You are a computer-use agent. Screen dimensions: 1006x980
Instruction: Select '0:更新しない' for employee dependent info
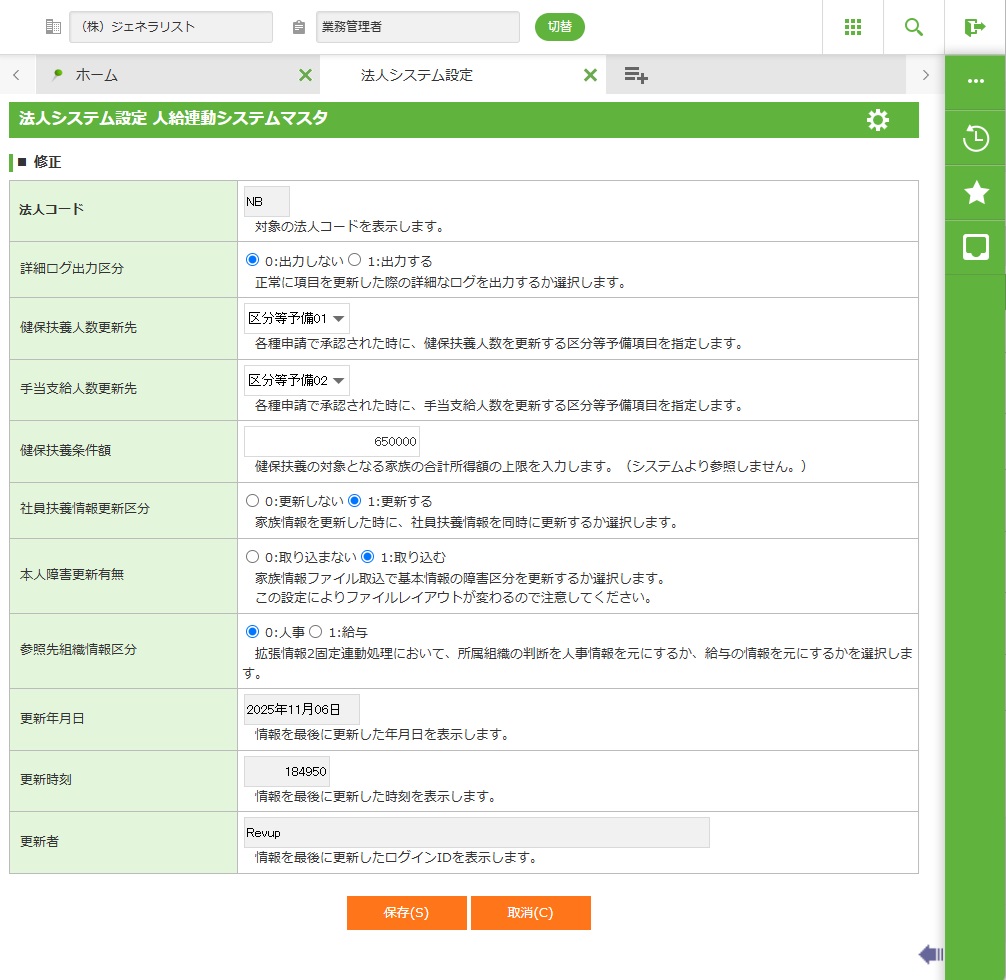point(253,501)
